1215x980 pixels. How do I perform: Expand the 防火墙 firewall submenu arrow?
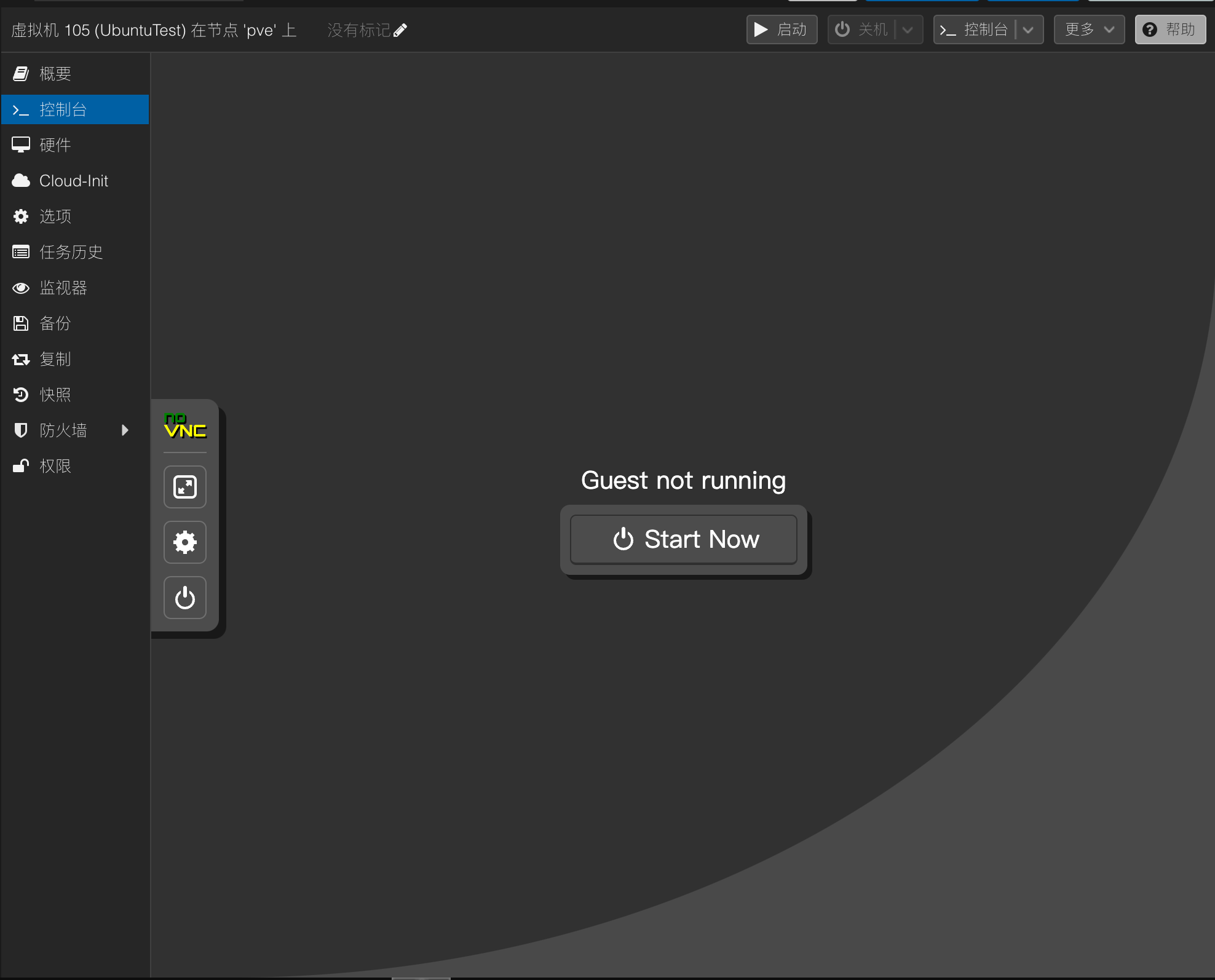(x=125, y=430)
